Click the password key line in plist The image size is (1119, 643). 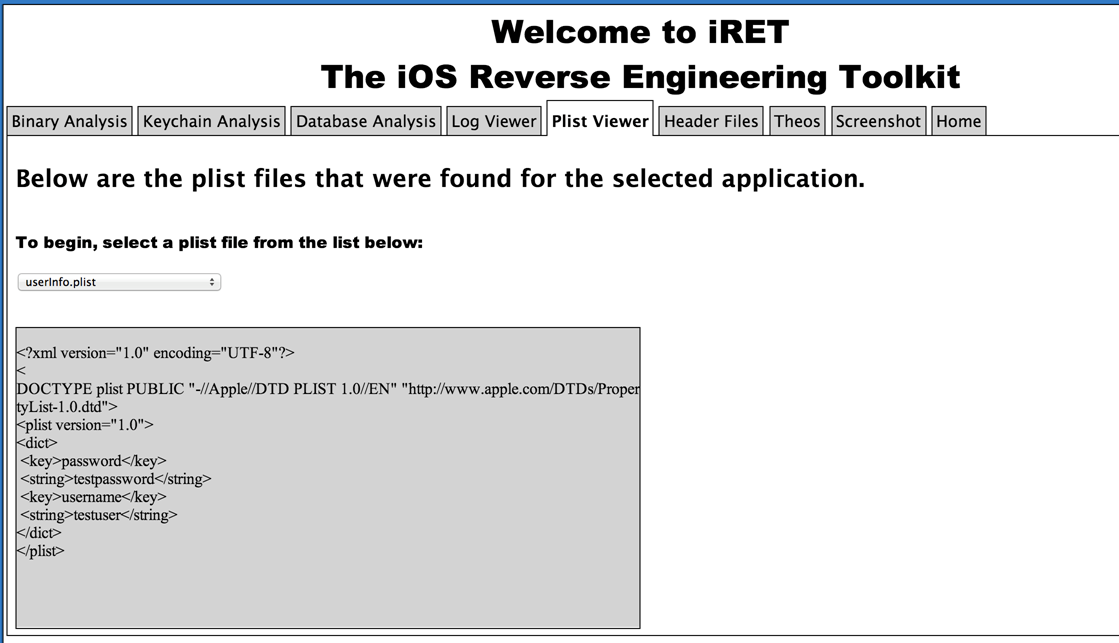tap(93, 461)
